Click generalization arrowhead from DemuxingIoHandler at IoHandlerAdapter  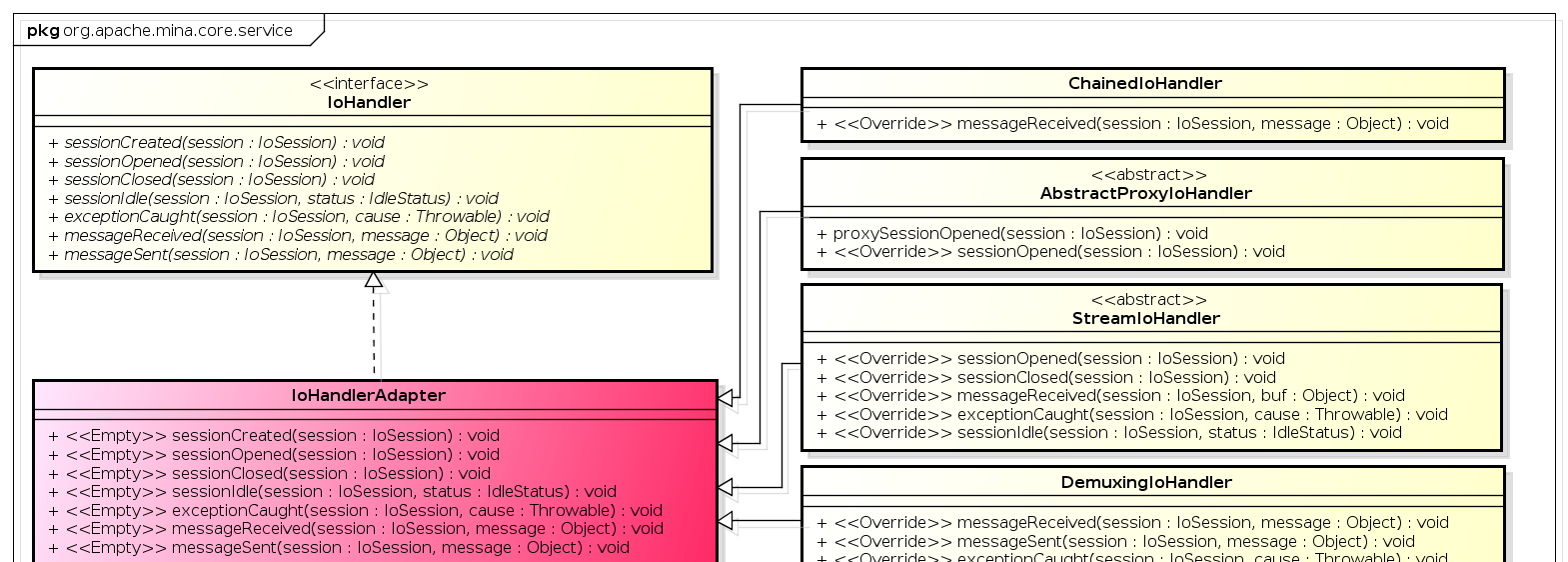click(x=727, y=521)
